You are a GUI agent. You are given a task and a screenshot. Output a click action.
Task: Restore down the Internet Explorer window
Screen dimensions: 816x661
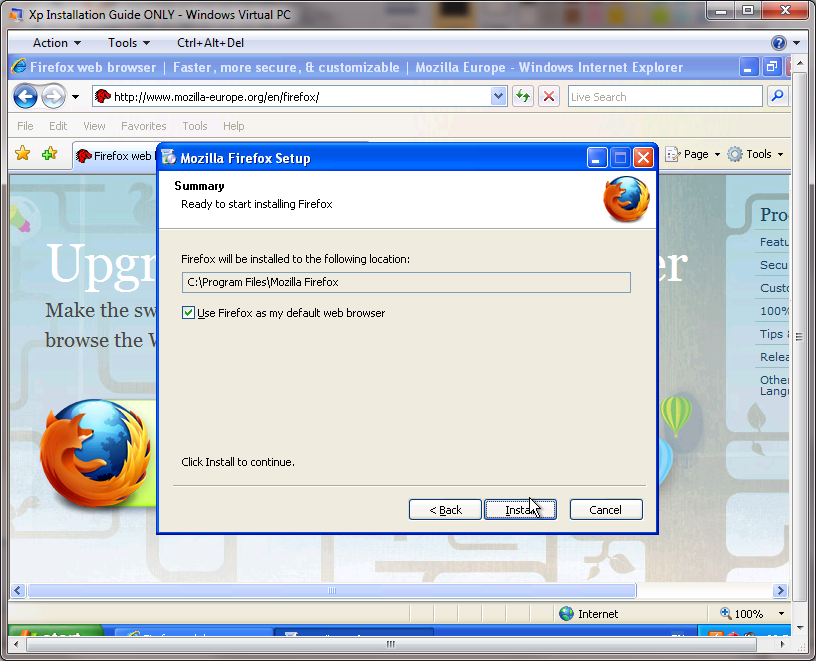pos(772,67)
